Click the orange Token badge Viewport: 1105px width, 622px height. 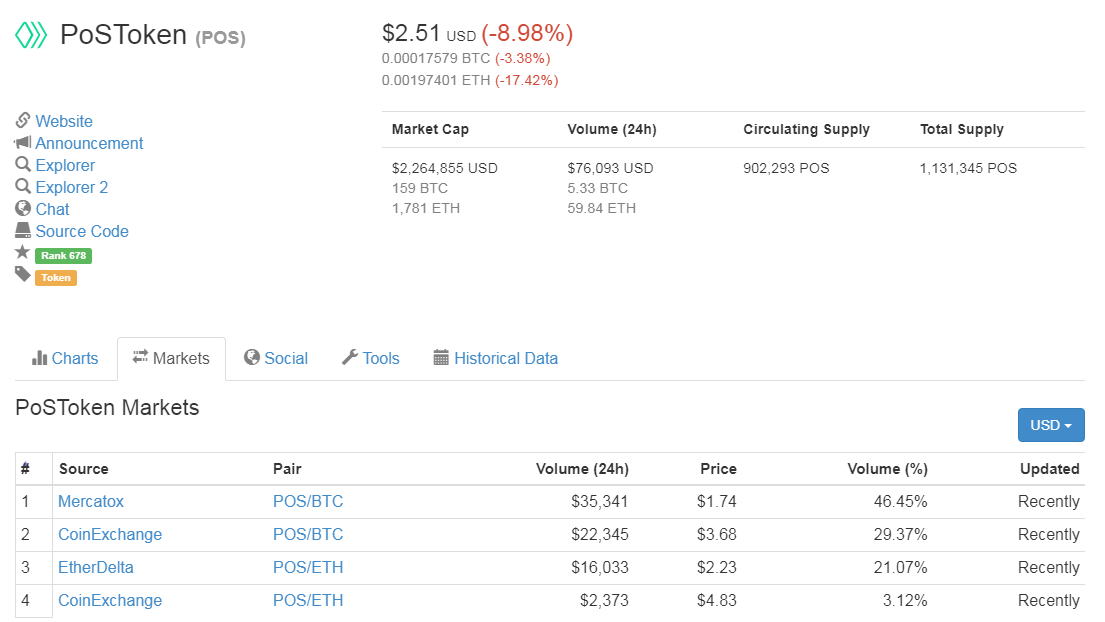(x=56, y=278)
